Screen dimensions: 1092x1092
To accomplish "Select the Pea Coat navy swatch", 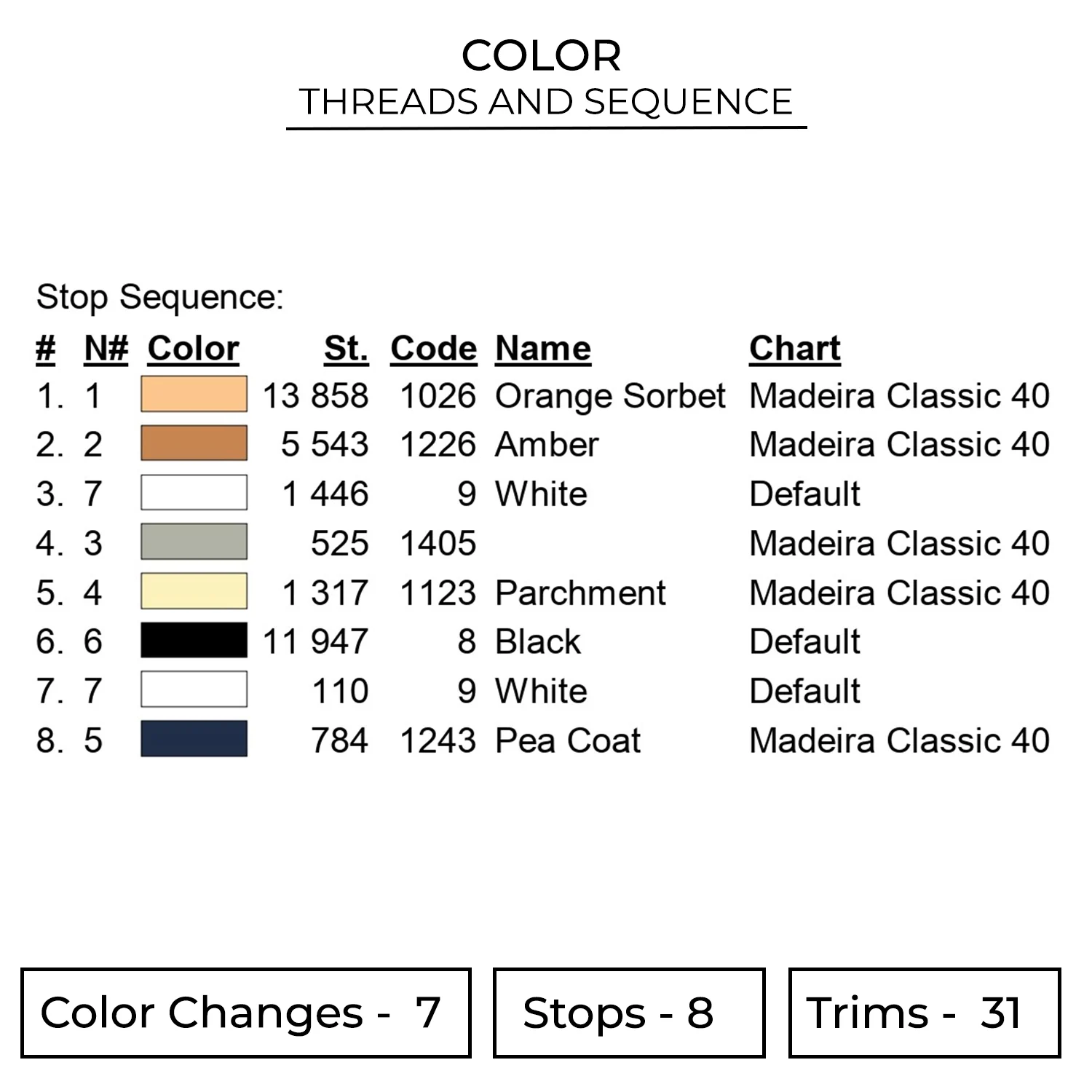I will (194, 739).
